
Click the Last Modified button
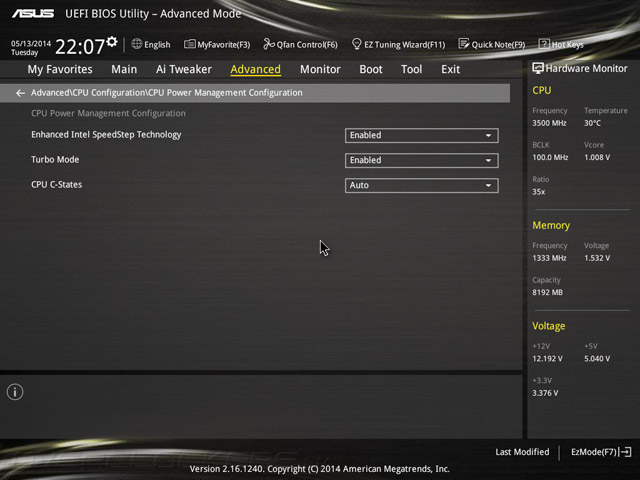click(x=522, y=452)
